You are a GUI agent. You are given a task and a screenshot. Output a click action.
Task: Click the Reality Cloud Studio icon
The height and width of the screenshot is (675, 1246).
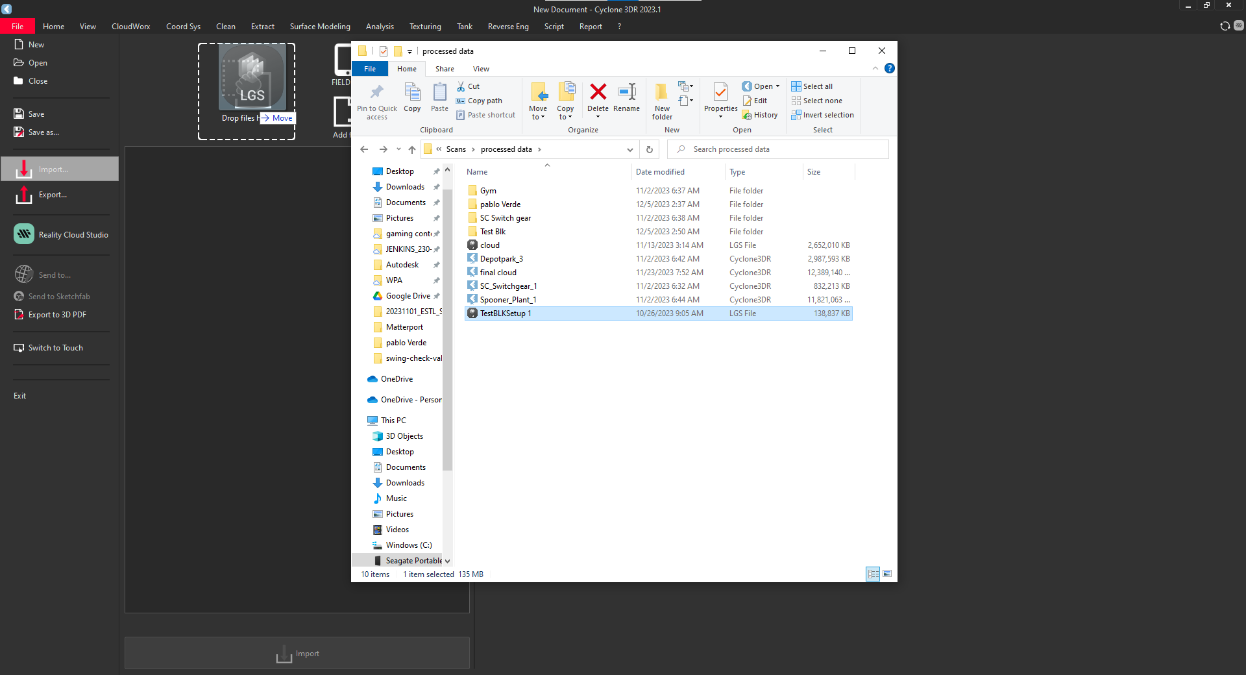(x=23, y=234)
